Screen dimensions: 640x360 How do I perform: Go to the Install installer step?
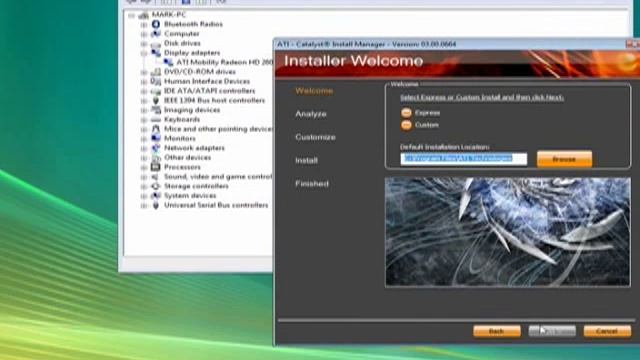[306, 160]
